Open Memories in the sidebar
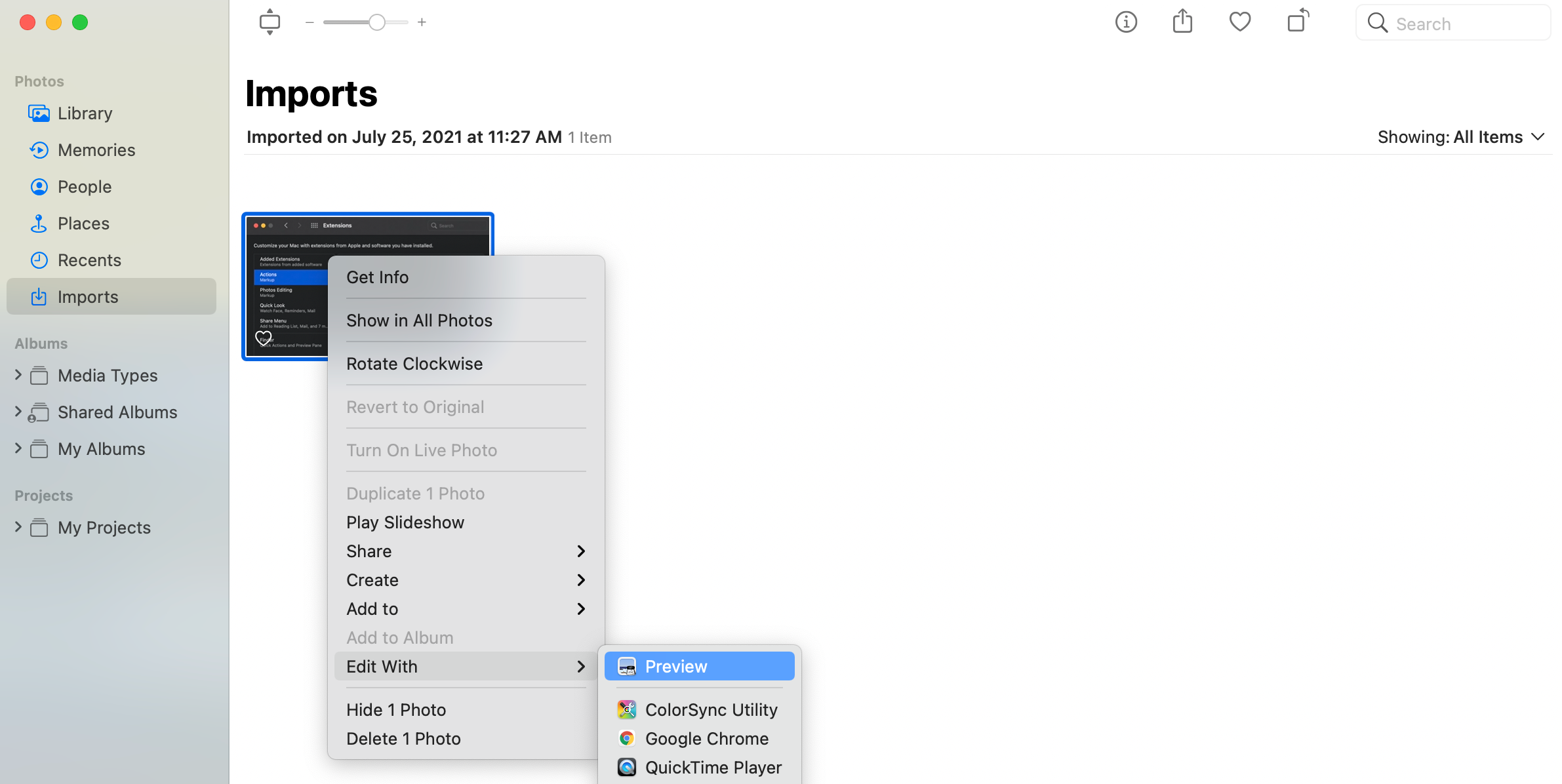This screenshot has width=1562, height=784. point(96,150)
